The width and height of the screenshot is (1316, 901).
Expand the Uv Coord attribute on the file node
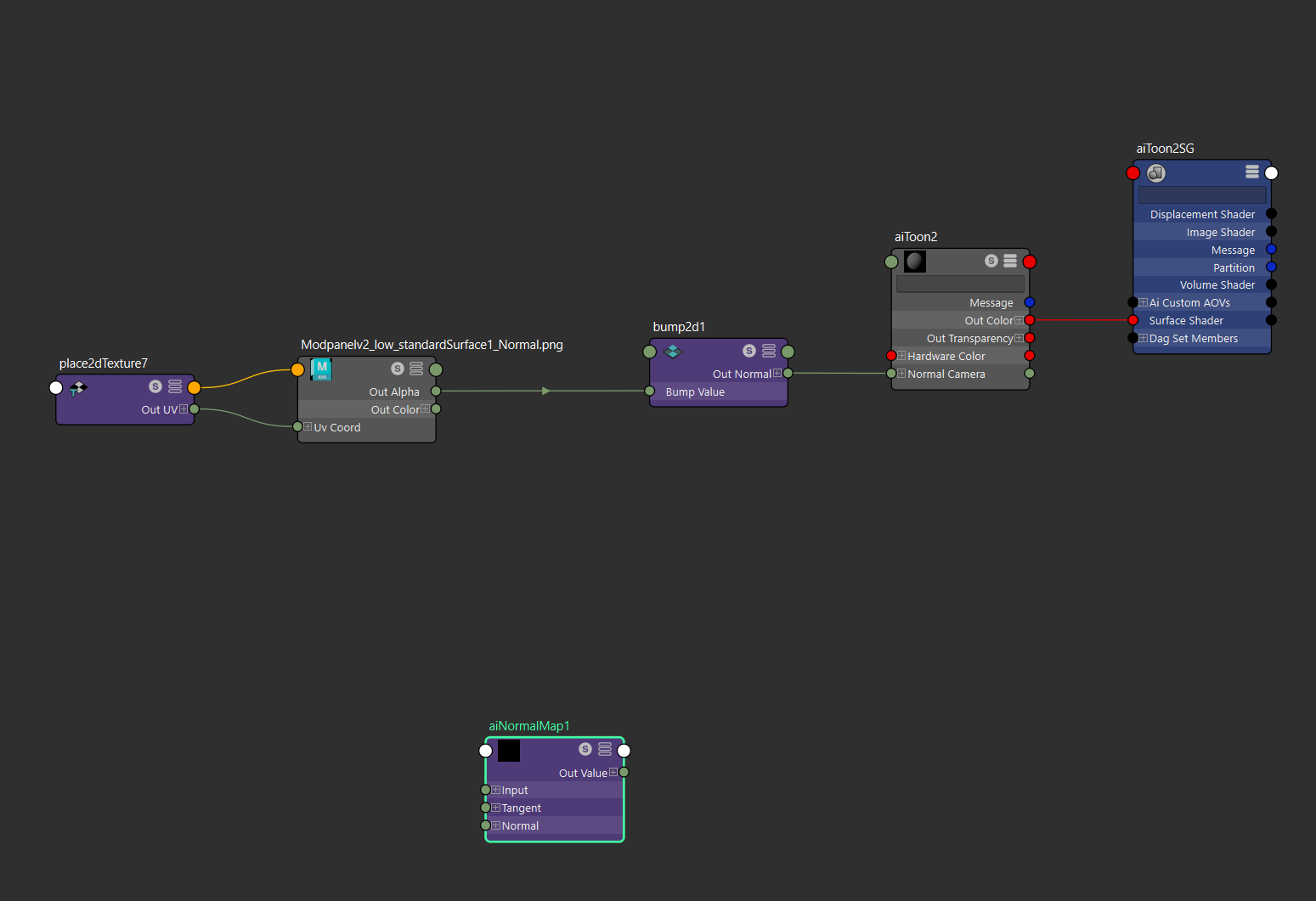point(308,427)
